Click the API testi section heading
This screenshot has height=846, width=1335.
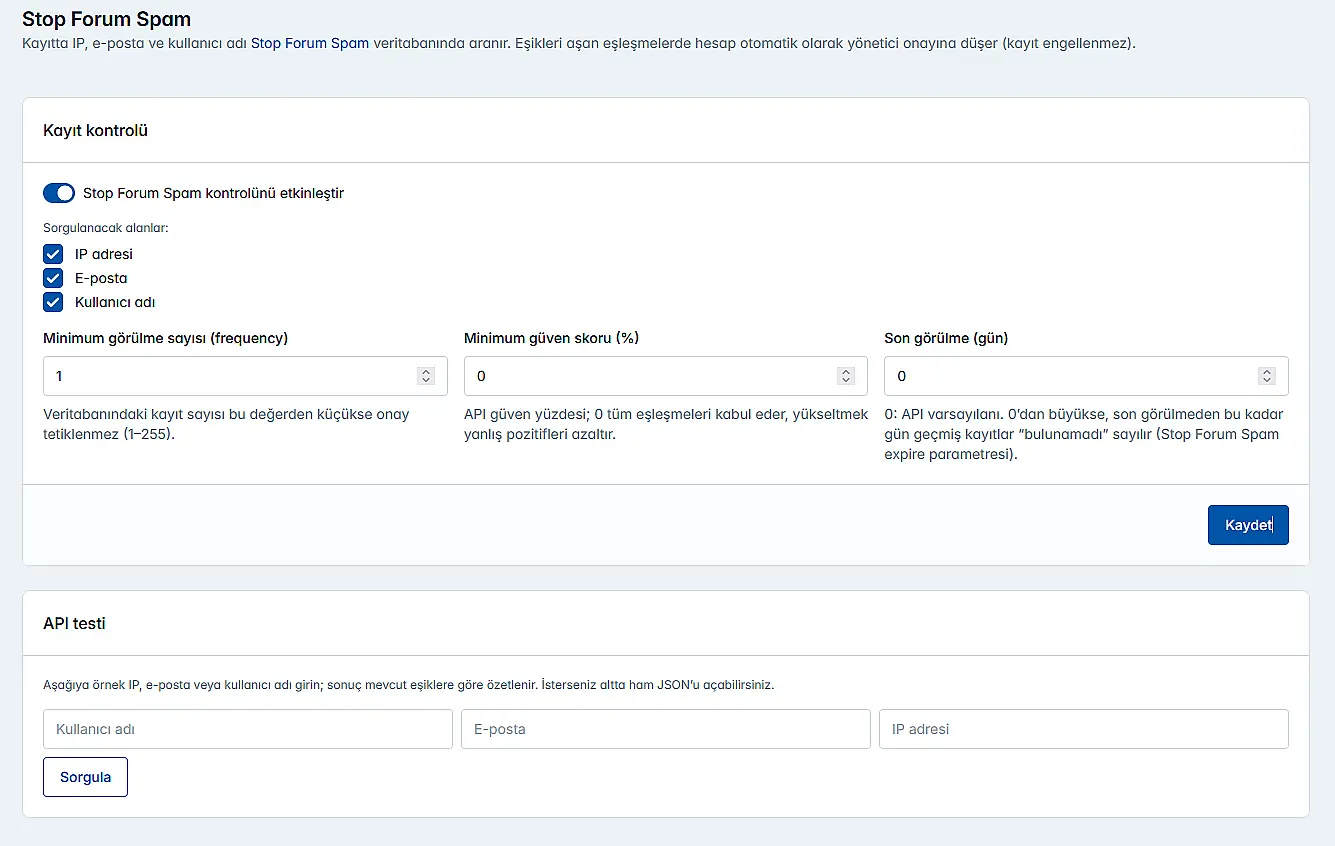tap(74, 623)
